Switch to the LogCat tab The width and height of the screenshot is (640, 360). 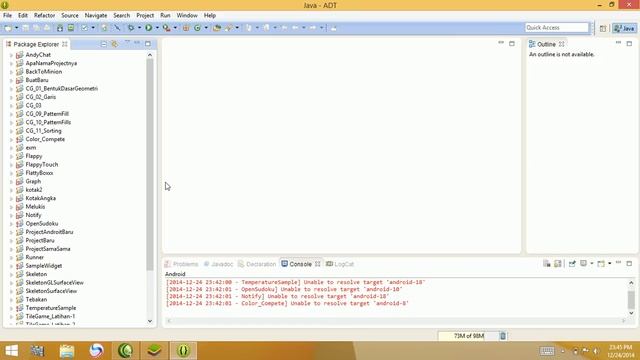coord(340,264)
